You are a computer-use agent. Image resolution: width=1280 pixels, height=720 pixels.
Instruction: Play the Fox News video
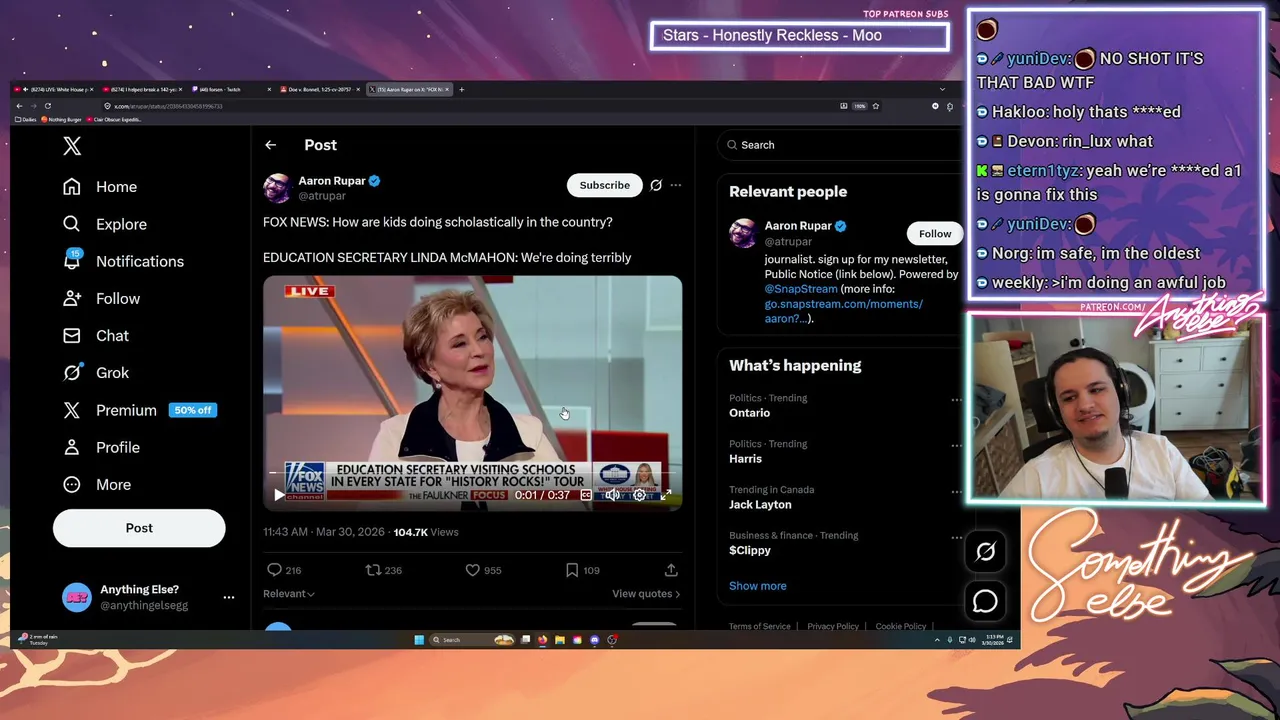pyautogui.click(x=279, y=495)
